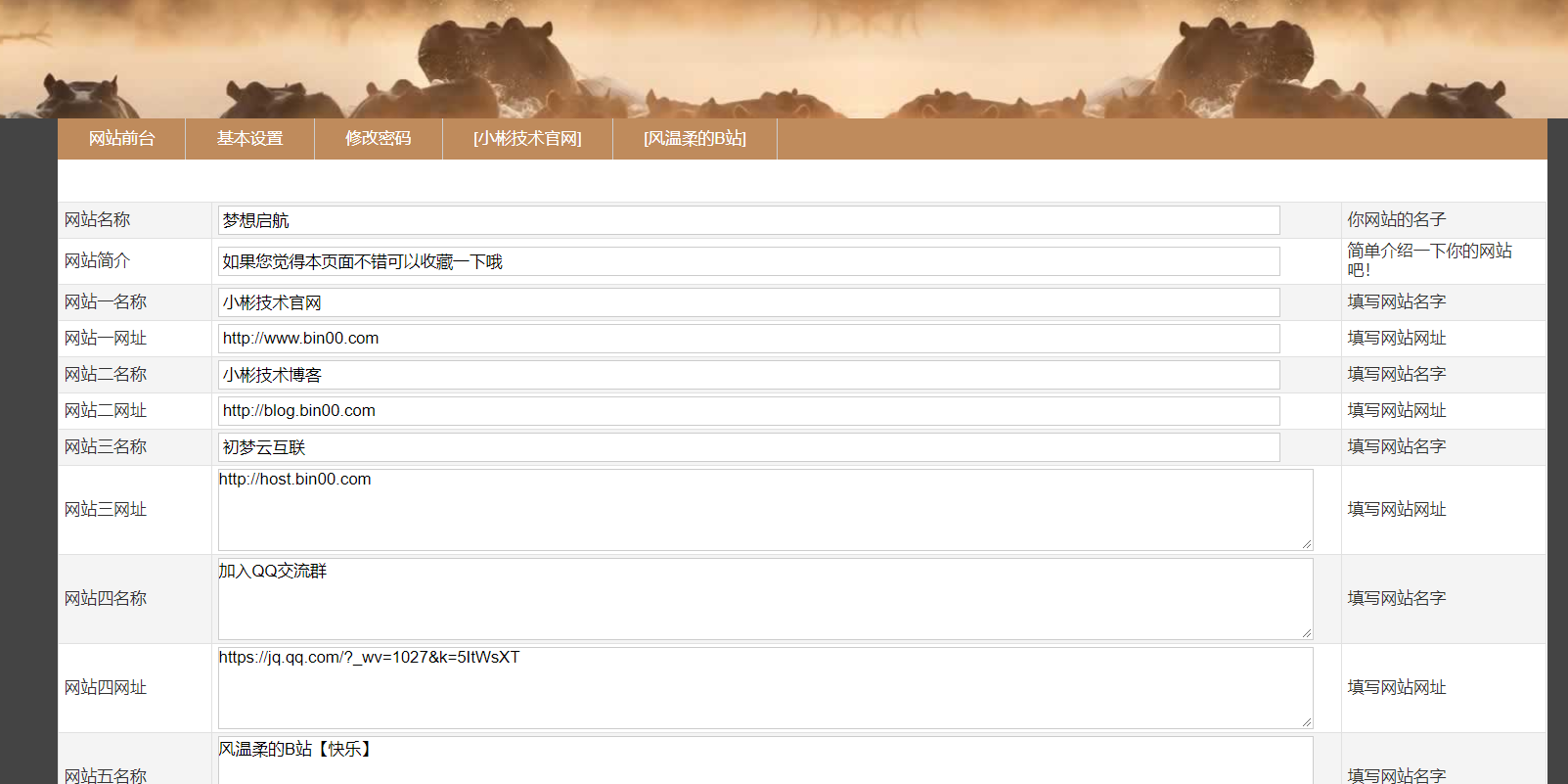Click the 网站五名称 textarea with 风温柔的B站
The image size is (1568, 784).
tap(765, 763)
